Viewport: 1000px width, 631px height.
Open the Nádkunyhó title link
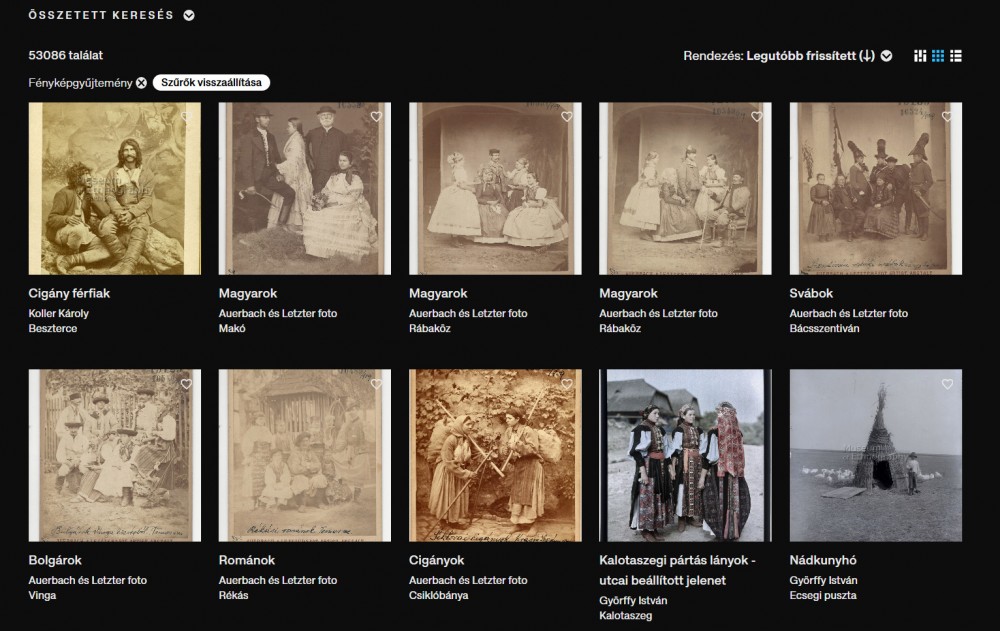822,560
